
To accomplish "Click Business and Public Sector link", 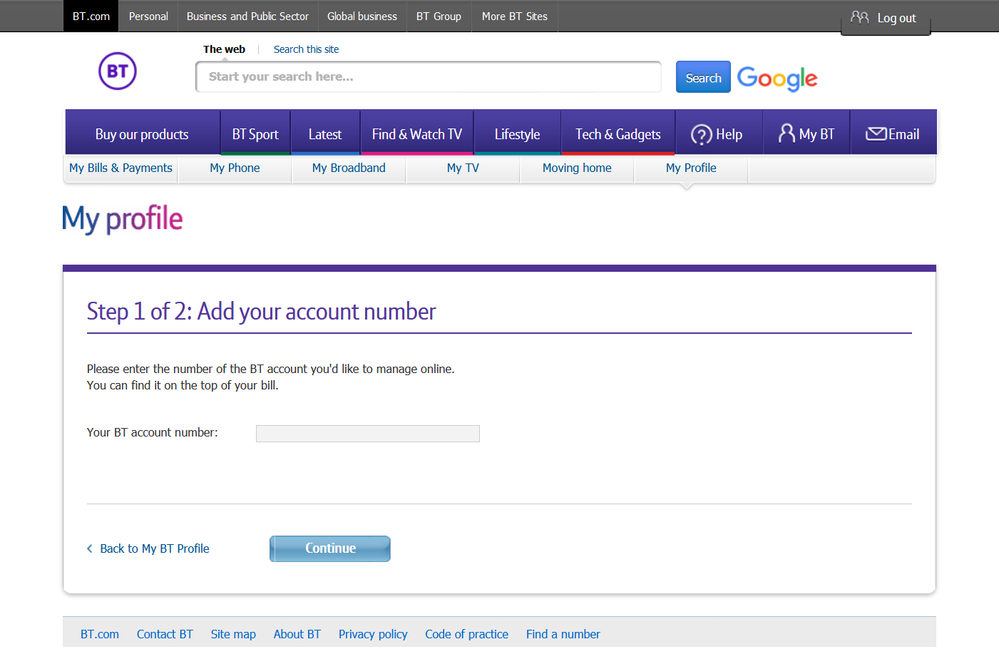I will [x=247, y=16].
